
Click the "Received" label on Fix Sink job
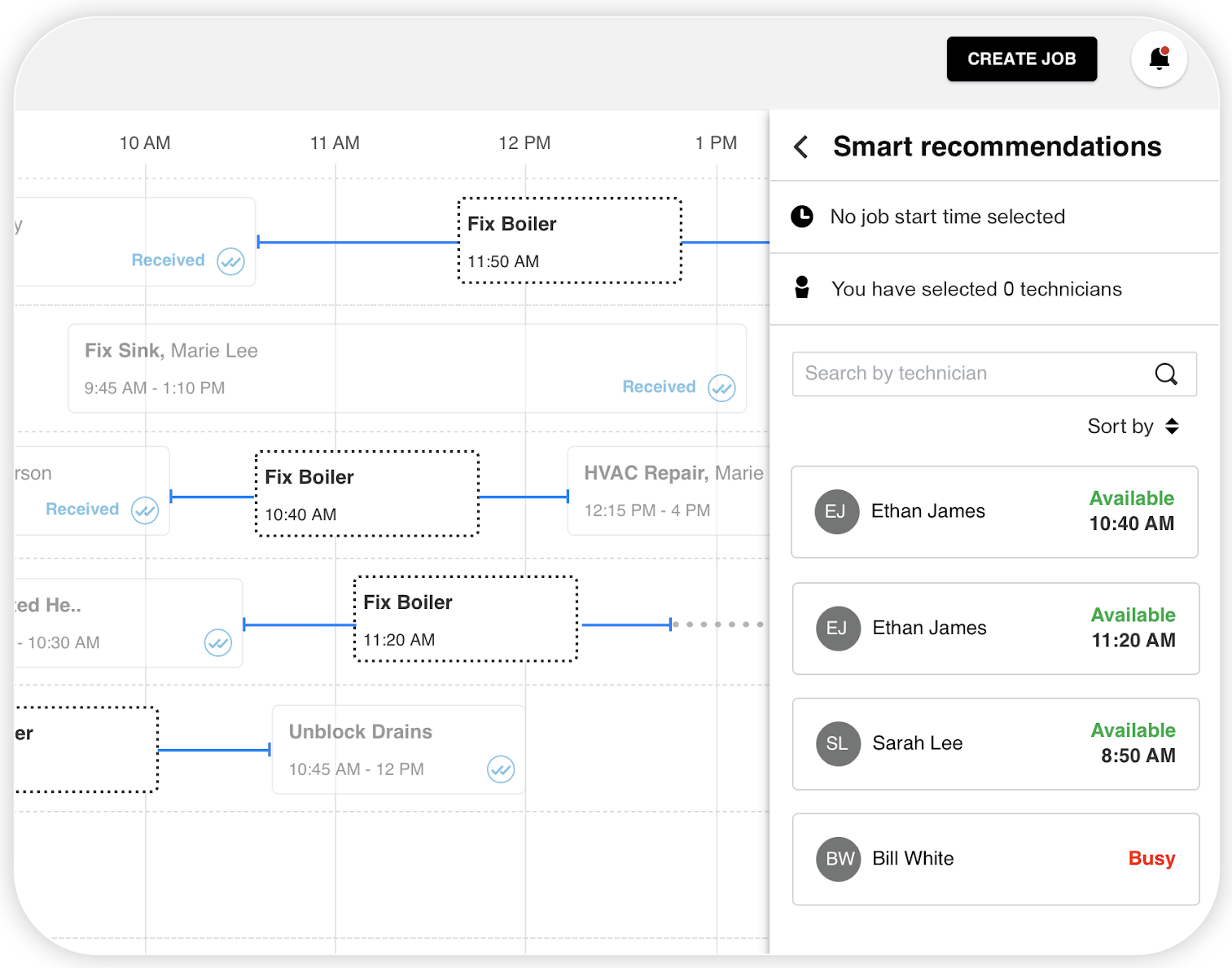tap(659, 387)
